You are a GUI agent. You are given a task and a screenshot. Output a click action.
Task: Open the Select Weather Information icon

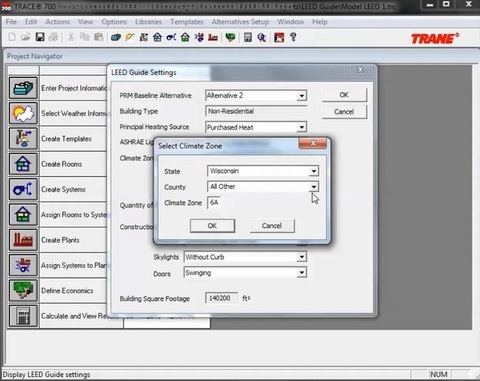[x=23, y=113]
